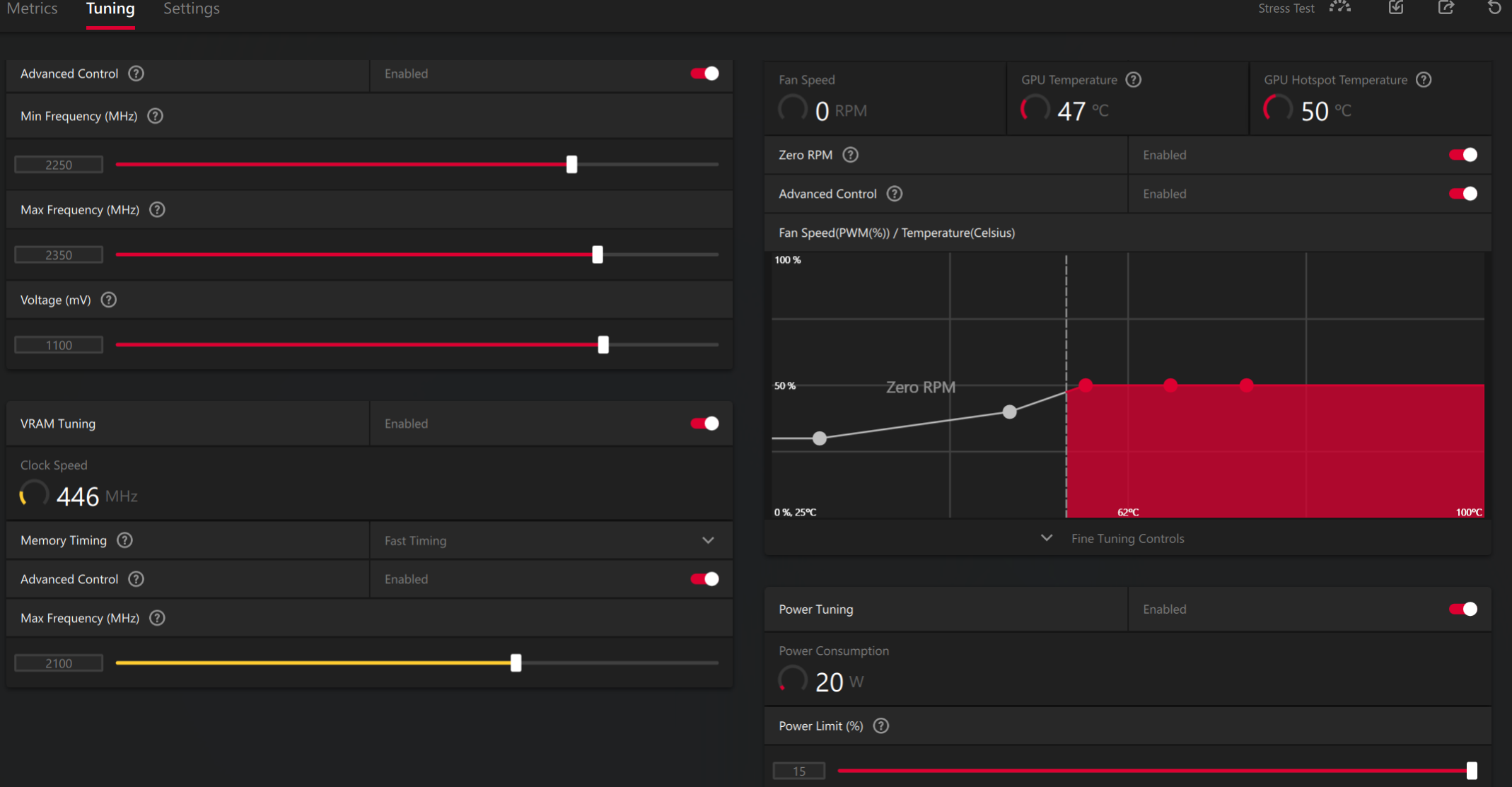
Task: Click help icon beside Power Limit (%)
Action: pos(880,726)
